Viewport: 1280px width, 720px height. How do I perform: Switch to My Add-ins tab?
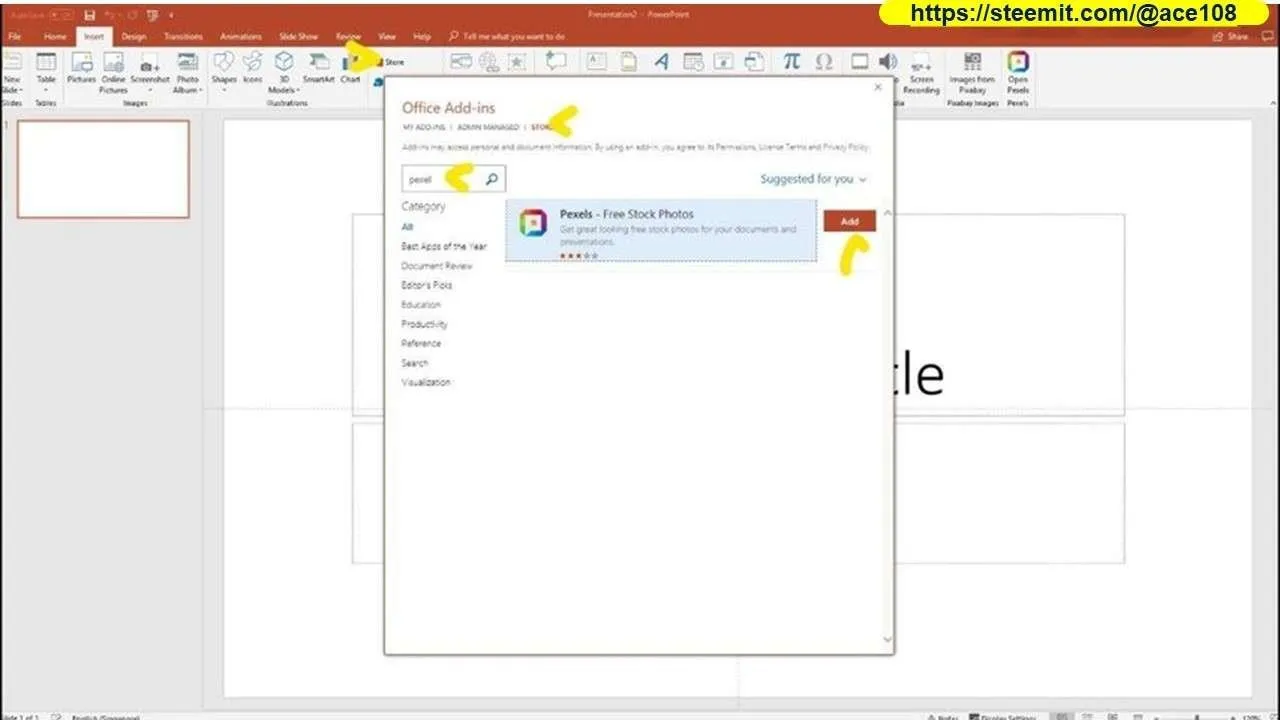[423, 128]
